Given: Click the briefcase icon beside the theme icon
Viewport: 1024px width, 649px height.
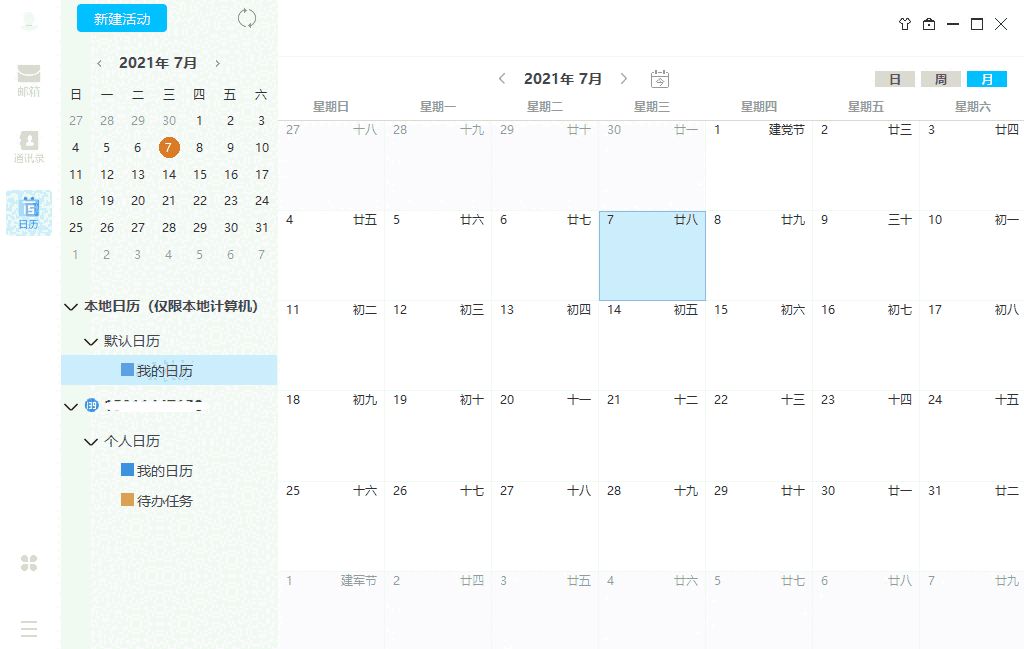Looking at the screenshot, I should pyautogui.click(x=928, y=23).
